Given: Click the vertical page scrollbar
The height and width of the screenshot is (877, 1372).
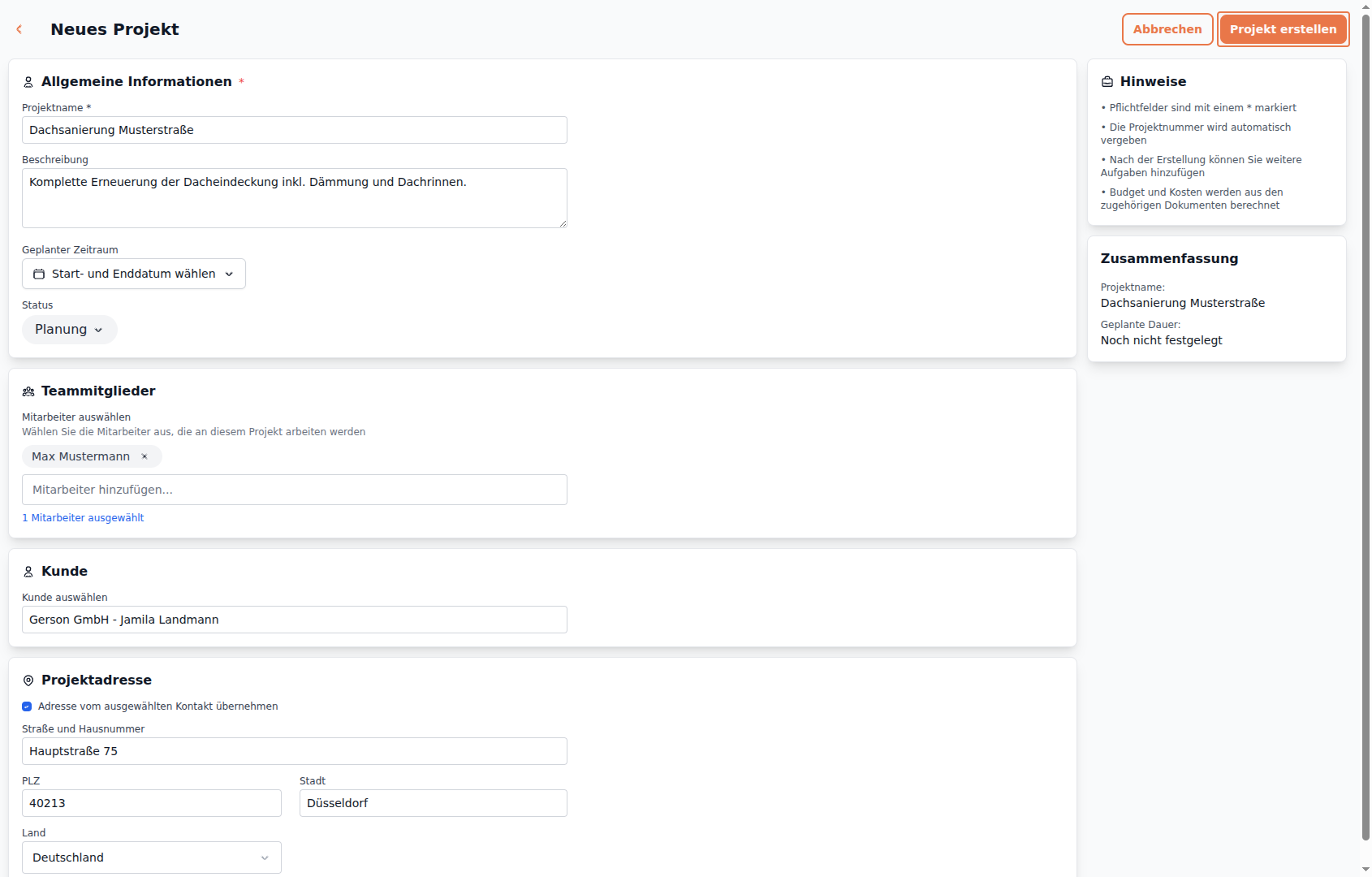Looking at the screenshot, I should click(1366, 422).
